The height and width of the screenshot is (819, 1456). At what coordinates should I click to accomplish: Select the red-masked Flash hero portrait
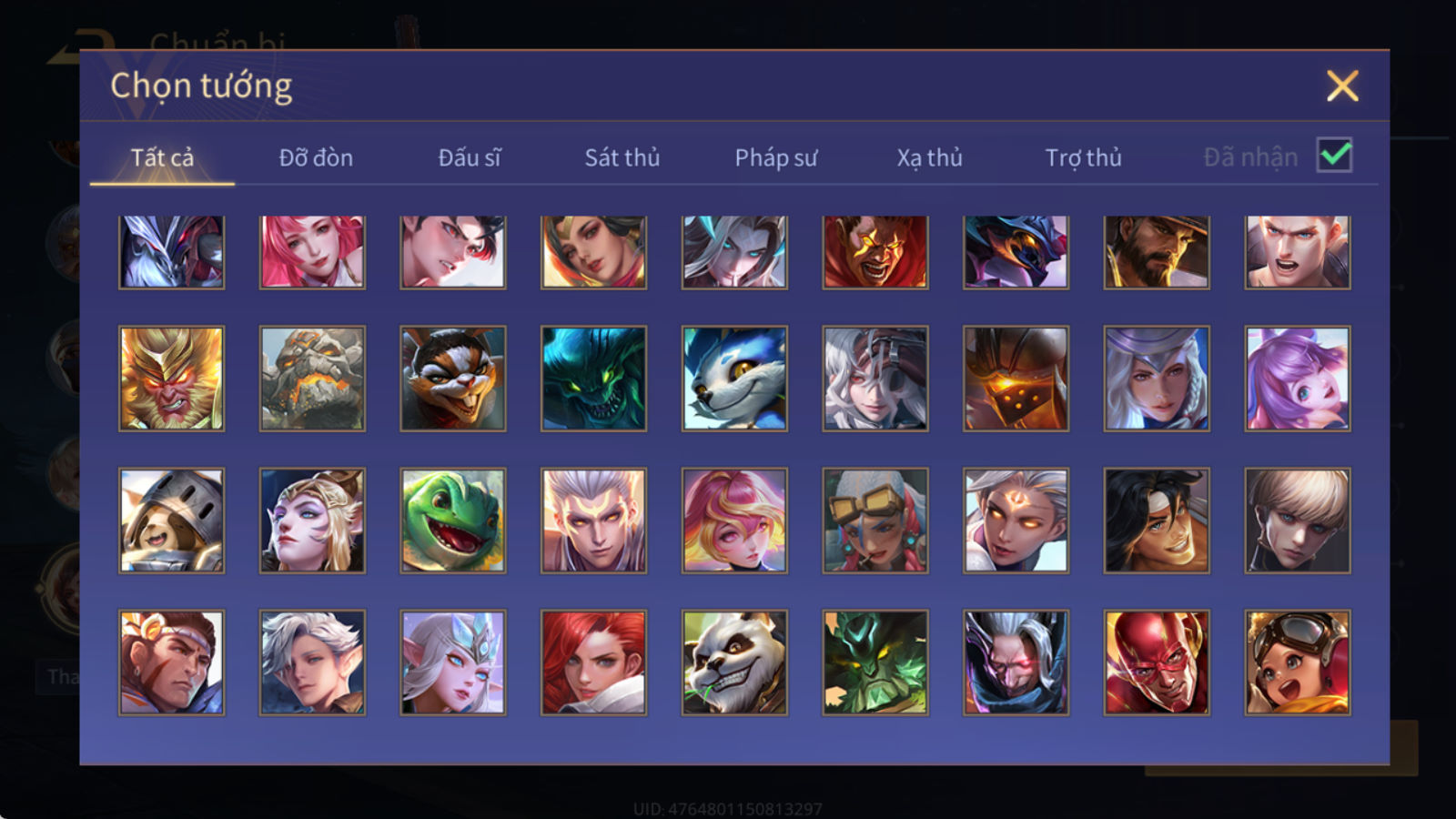(1157, 662)
